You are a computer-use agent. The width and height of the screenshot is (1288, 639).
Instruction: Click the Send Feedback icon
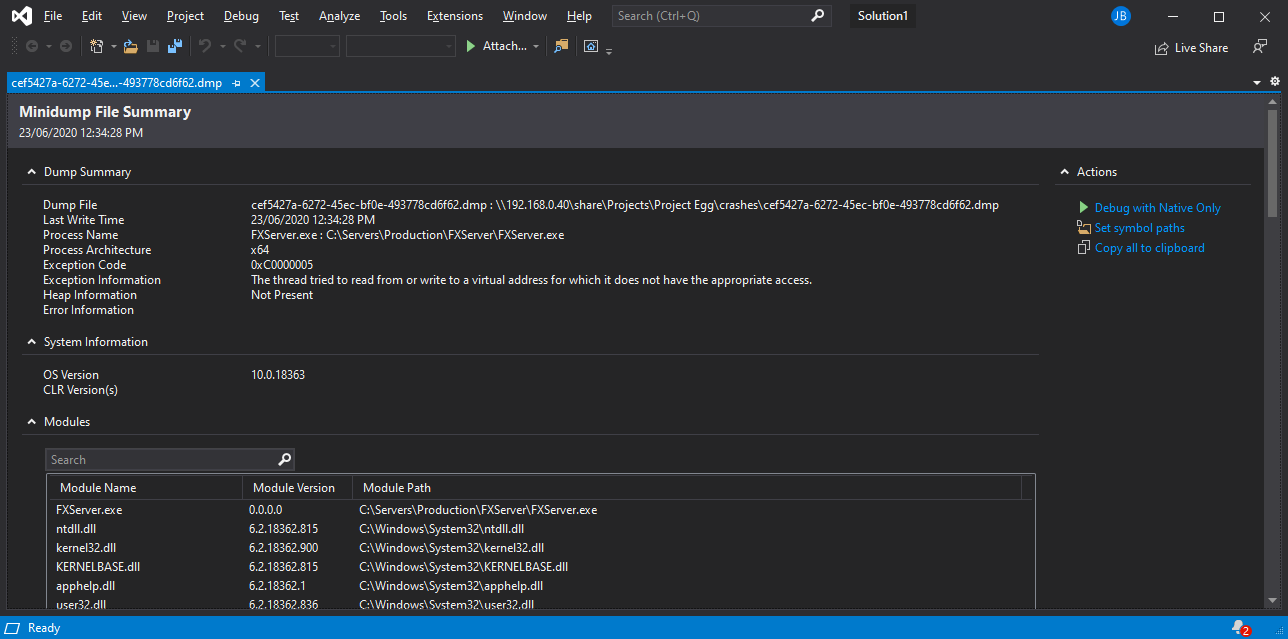click(1260, 47)
